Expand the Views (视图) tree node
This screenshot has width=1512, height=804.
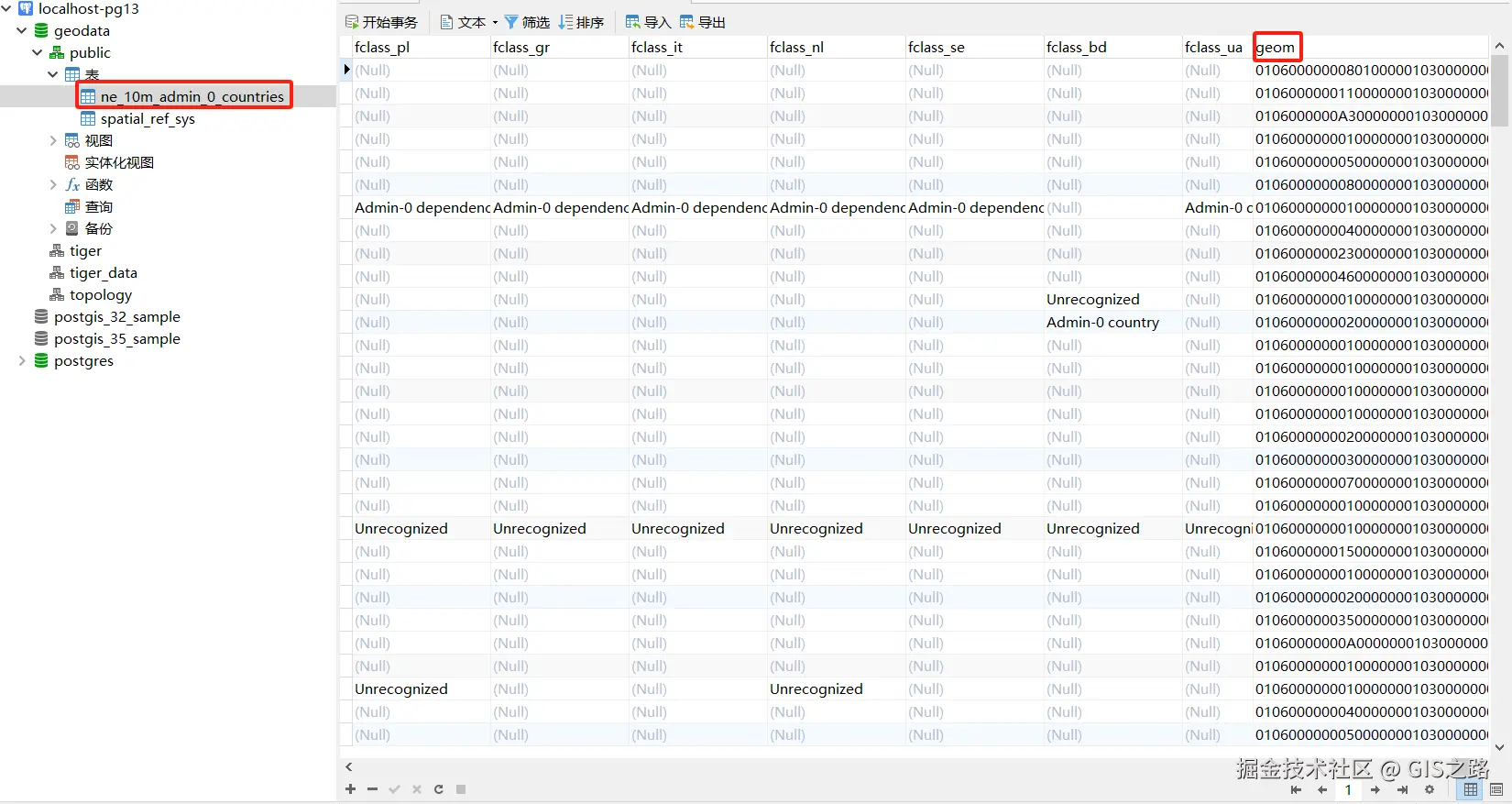click(x=53, y=140)
